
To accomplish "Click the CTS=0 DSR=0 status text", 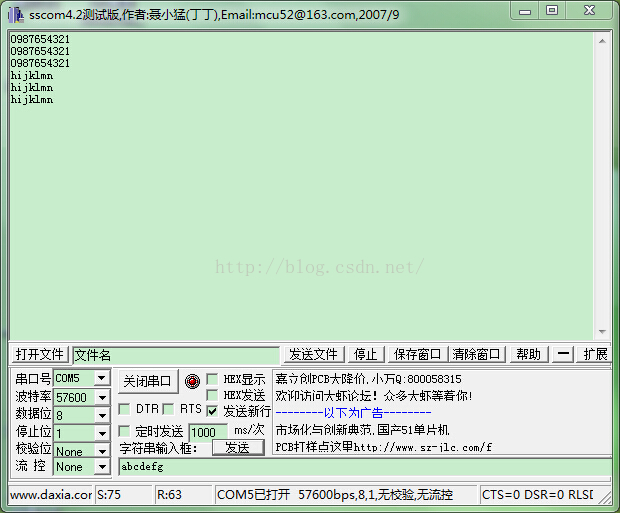I will (537, 495).
